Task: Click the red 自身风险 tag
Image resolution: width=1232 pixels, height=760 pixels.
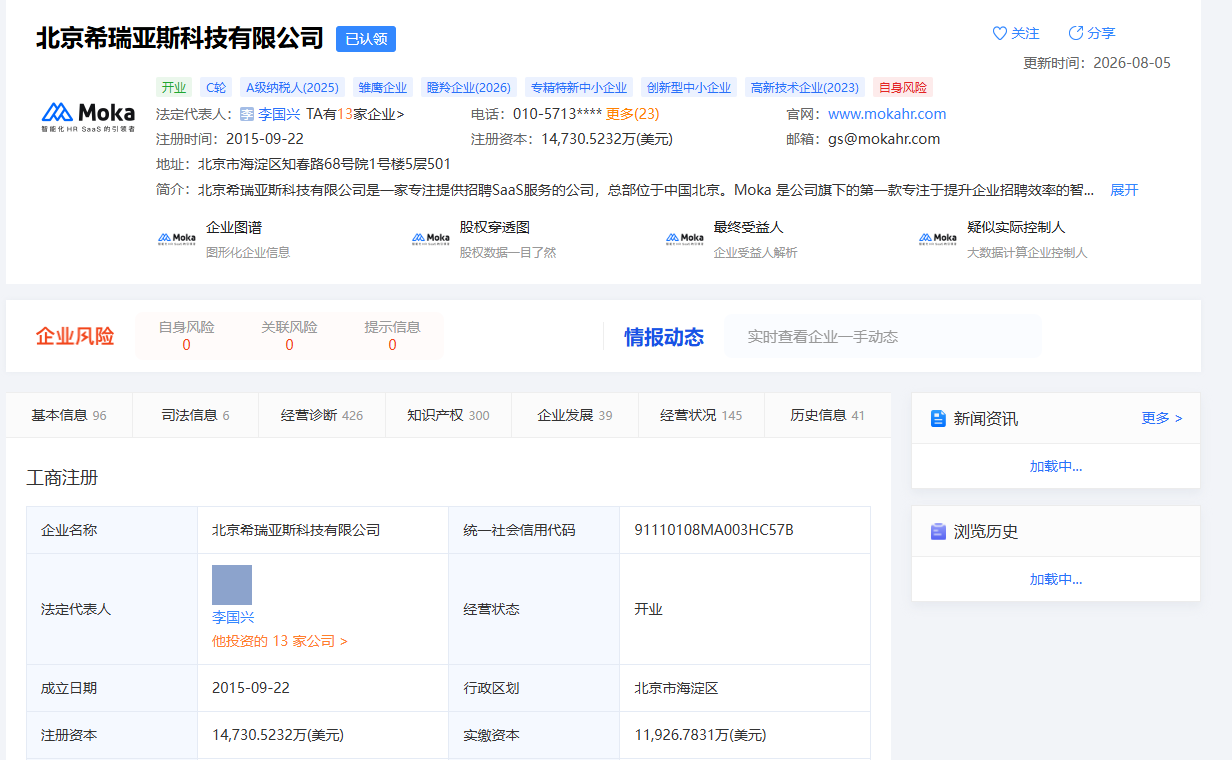Action: pyautogui.click(x=903, y=88)
